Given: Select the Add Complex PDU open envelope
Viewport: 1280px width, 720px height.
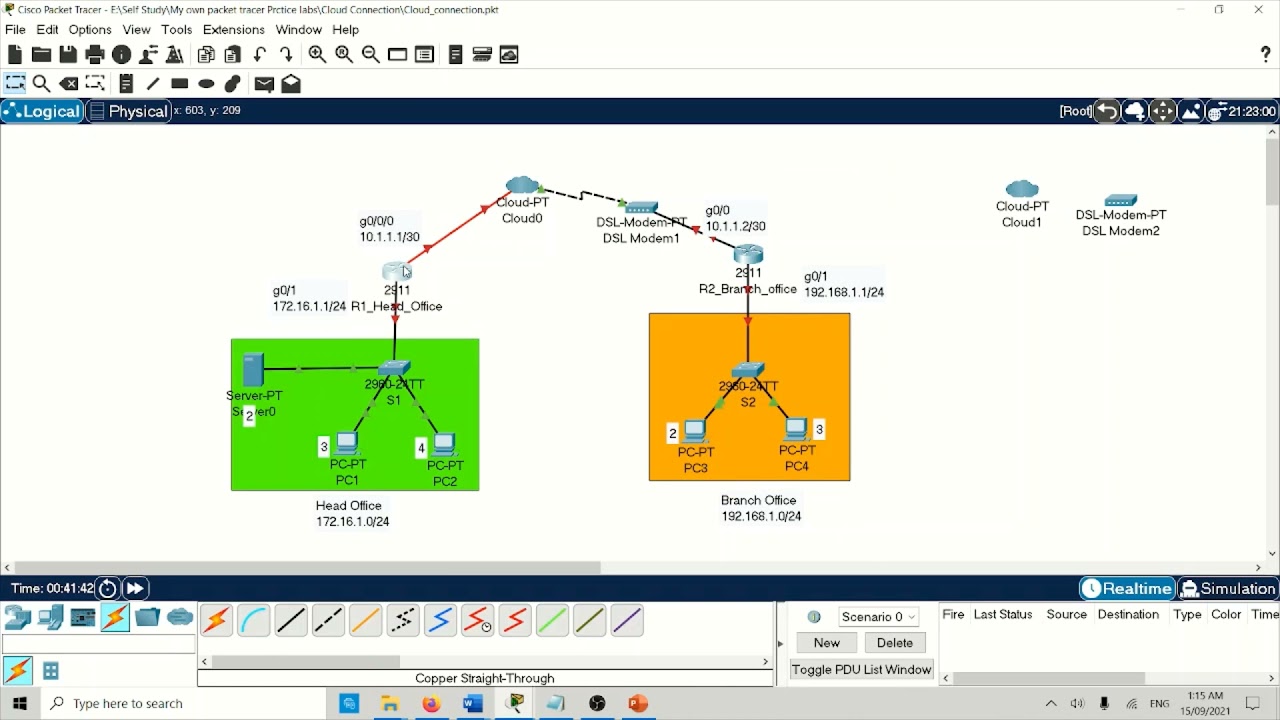Looking at the screenshot, I should coord(291,84).
